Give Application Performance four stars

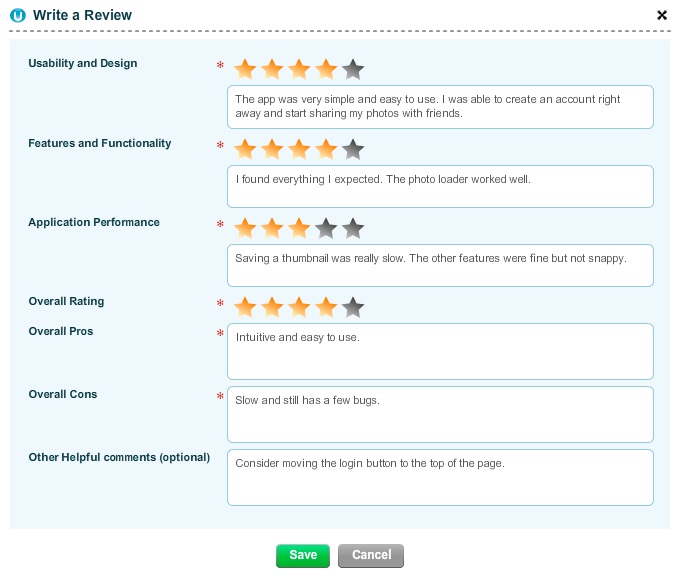click(326, 228)
